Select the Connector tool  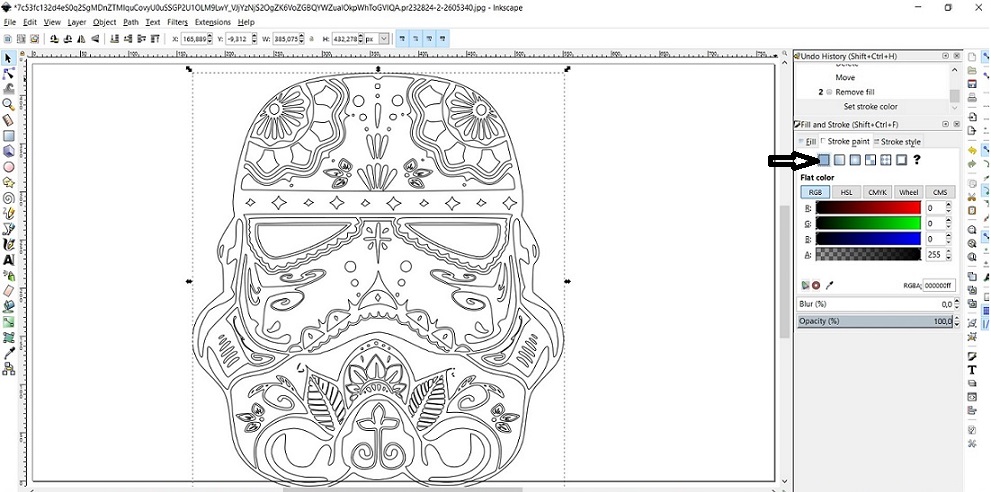[8, 369]
